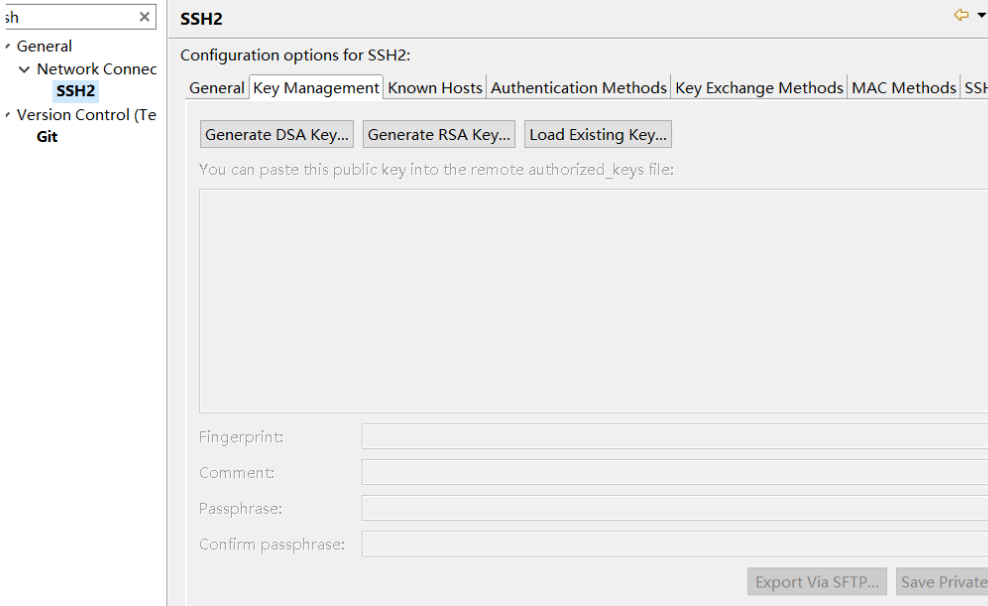Collapse the Version Control tree node
The height and width of the screenshot is (606, 988).
tap(7, 115)
